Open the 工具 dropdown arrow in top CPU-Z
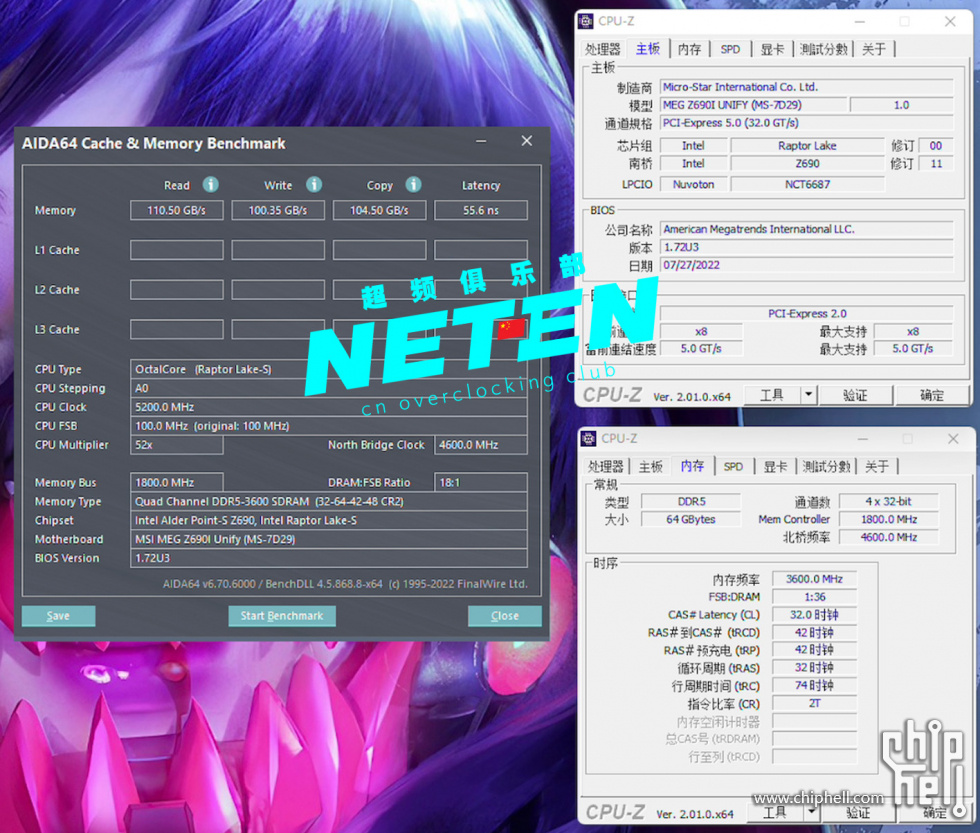Screen dimensions: 980x833 click(809, 395)
